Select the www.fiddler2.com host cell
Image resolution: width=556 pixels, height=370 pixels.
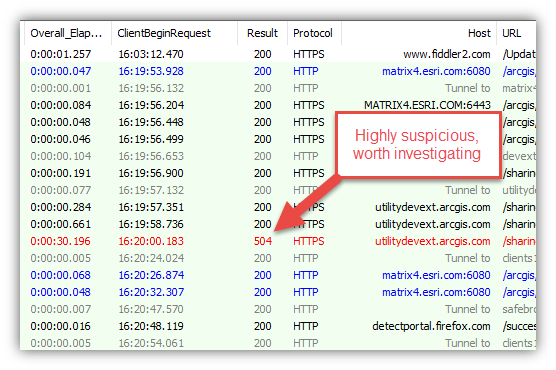447,54
